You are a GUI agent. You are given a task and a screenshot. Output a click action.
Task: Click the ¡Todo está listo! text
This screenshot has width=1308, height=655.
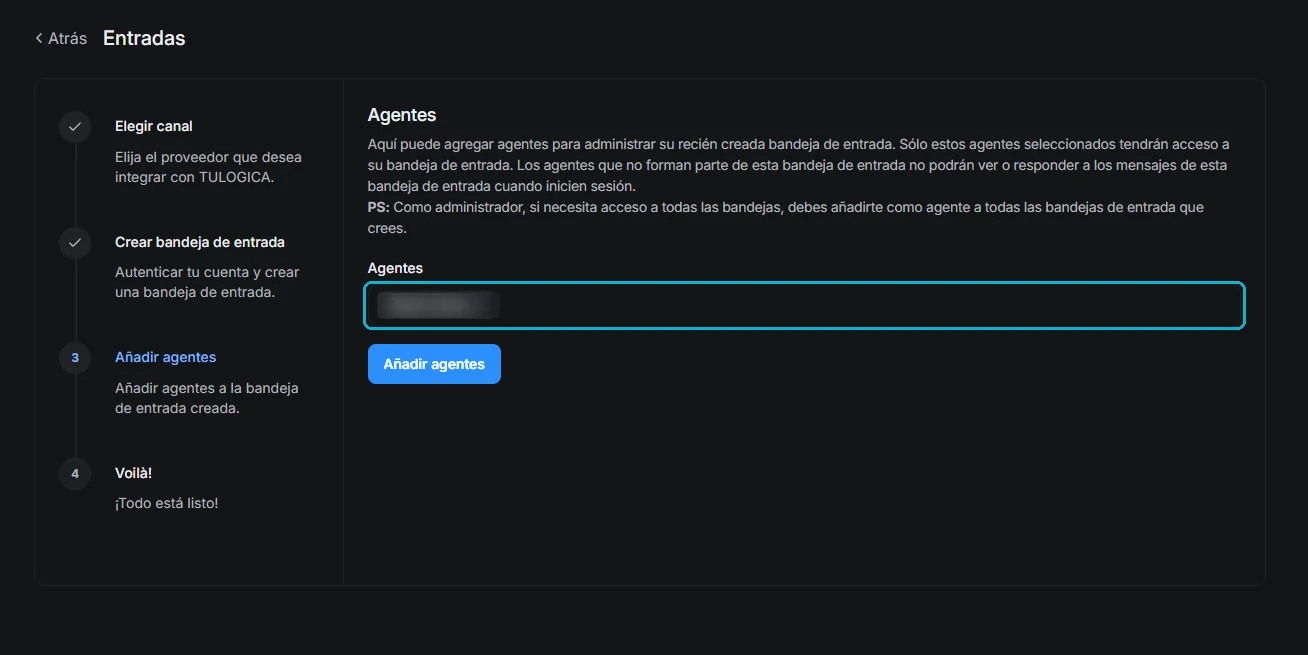tap(167, 503)
